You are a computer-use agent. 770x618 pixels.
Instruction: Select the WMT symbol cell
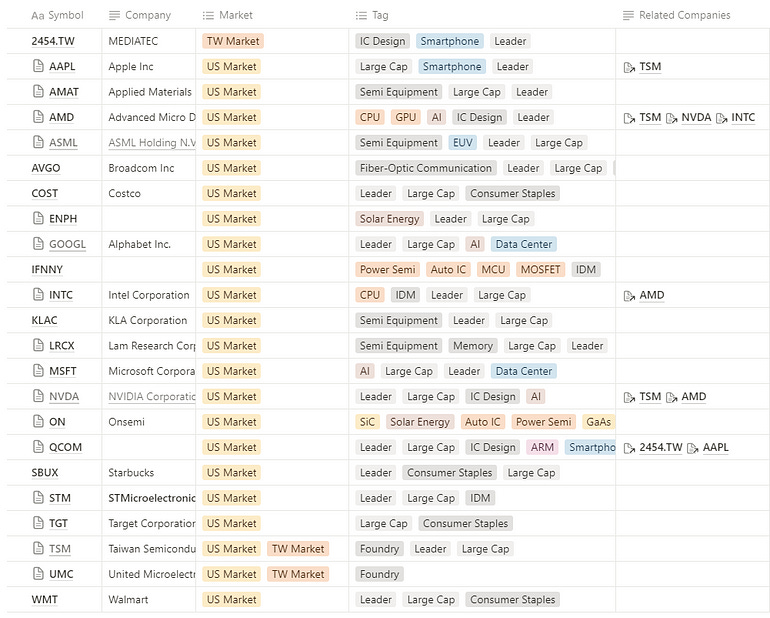(54, 599)
